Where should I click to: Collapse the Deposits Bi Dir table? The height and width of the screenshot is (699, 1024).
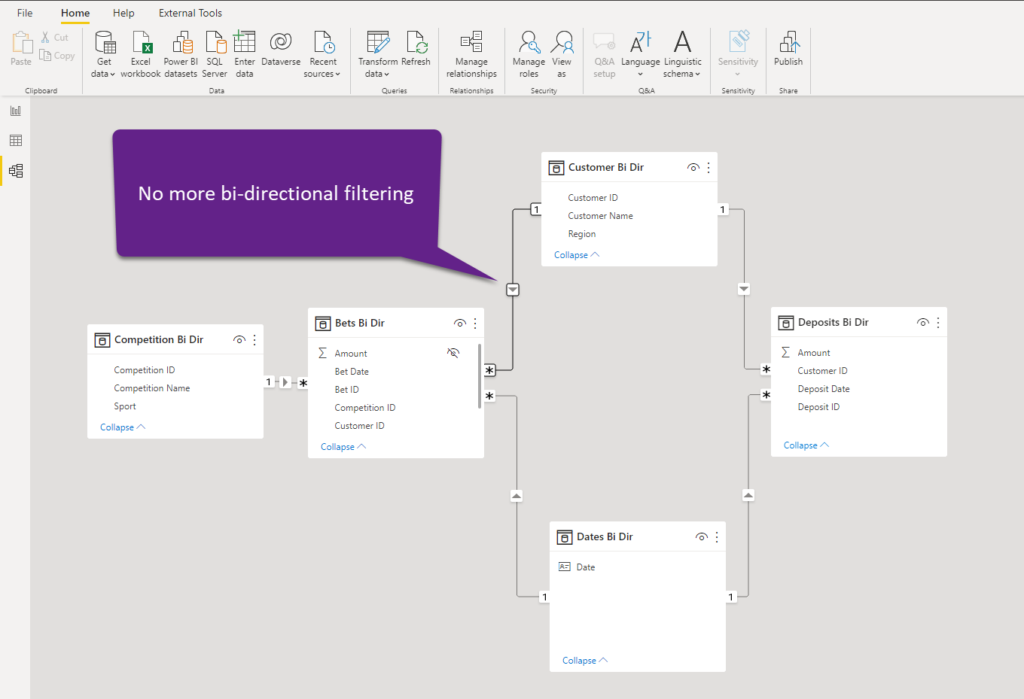(806, 445)
